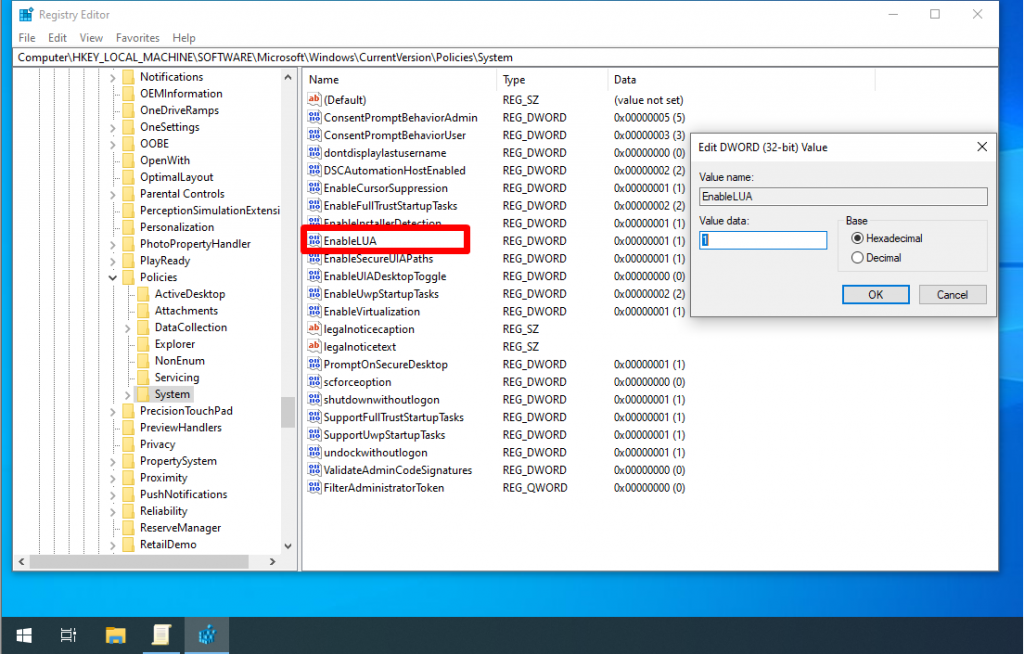The image size is (1024, 654).
Task: Click the Registry Editor icon in taskbar
Action: (208, 635)
